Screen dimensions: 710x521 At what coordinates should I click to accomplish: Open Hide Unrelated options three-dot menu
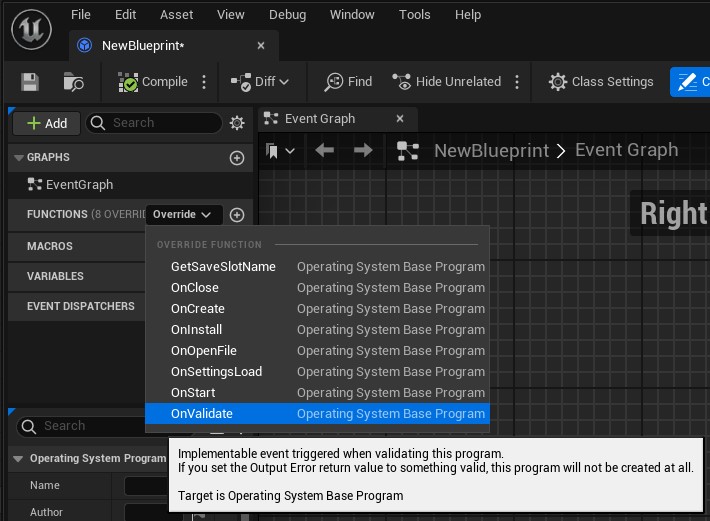tap(517, 82)
